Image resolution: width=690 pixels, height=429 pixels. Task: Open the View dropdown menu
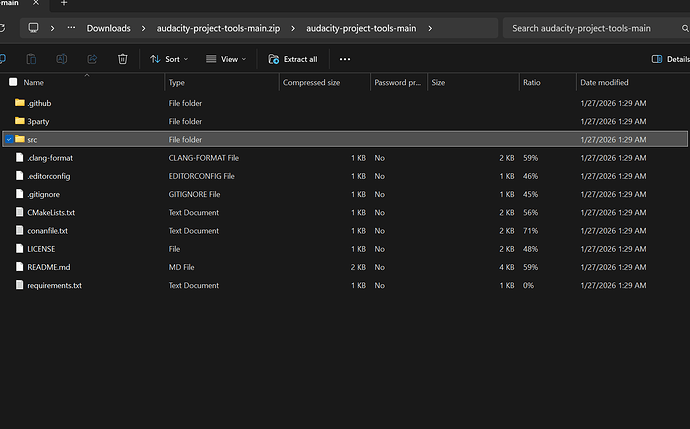(x=226, y=59)
